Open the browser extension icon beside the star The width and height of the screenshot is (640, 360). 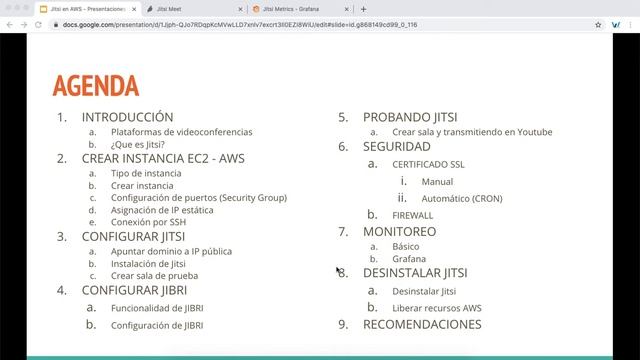[616, 25]
